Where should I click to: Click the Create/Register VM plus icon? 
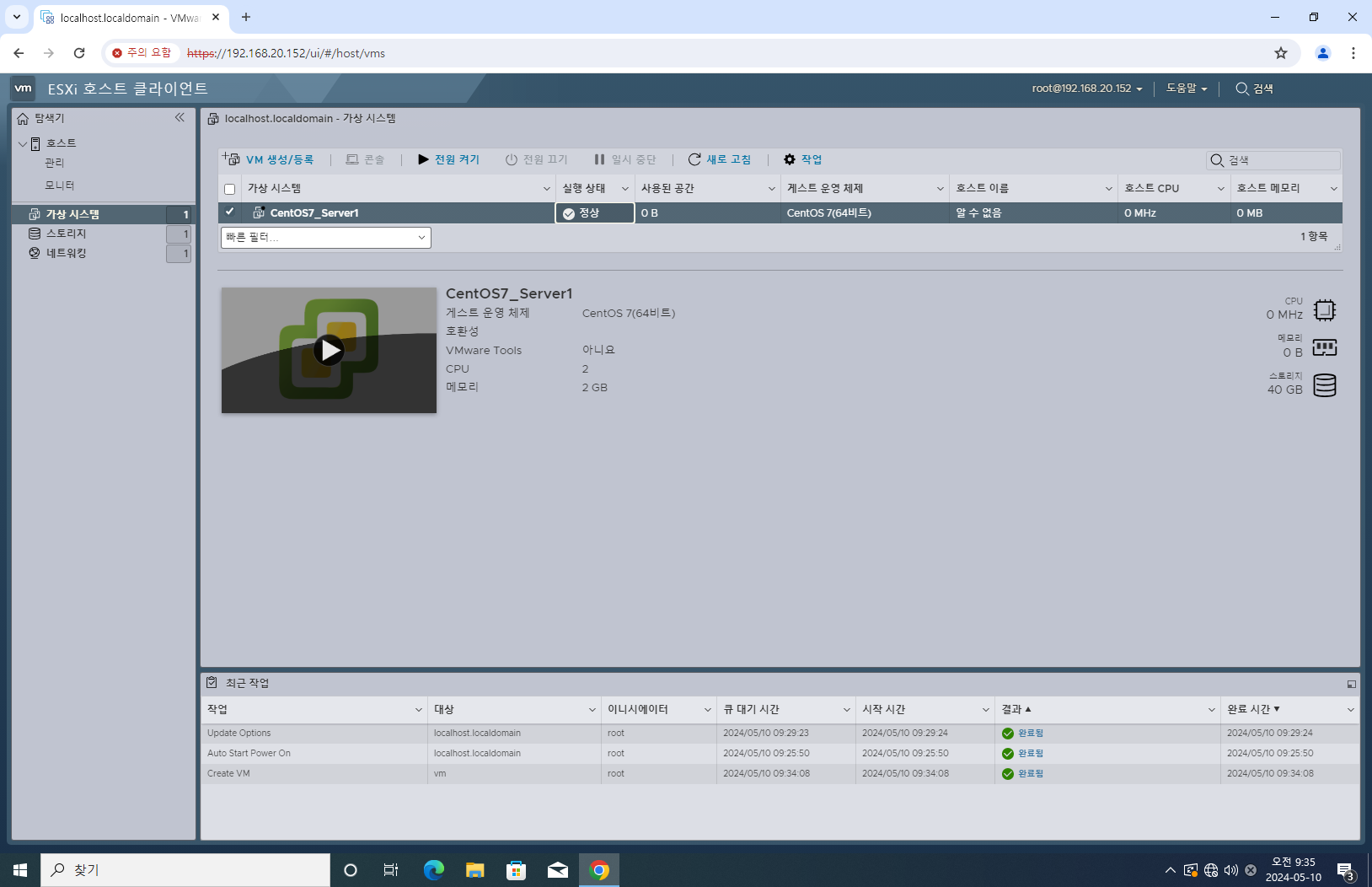click(231, 159)
